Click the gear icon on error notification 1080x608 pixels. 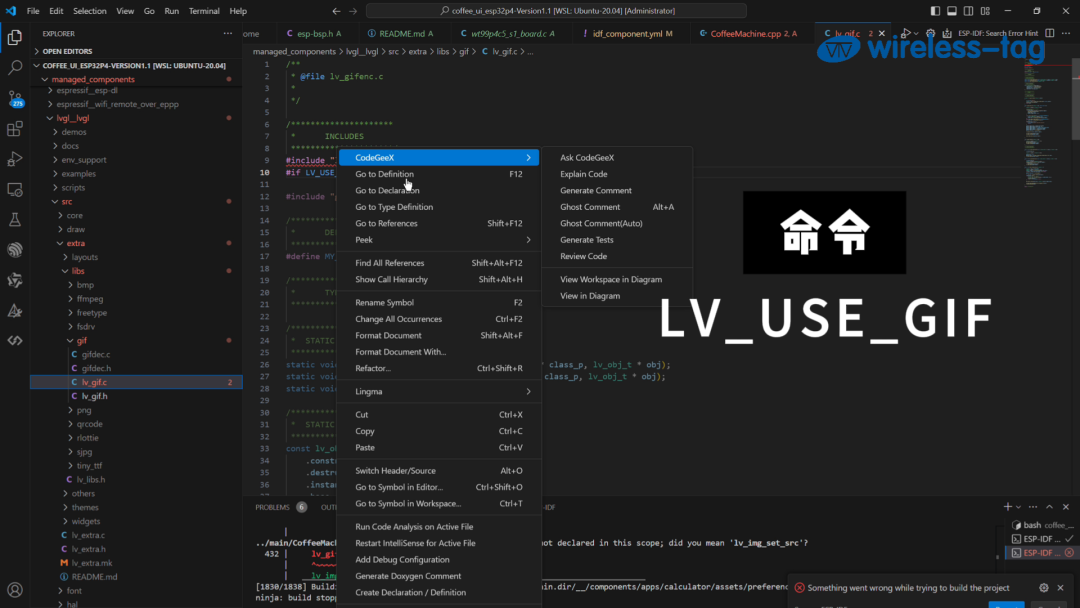[x=1044, y=588]
